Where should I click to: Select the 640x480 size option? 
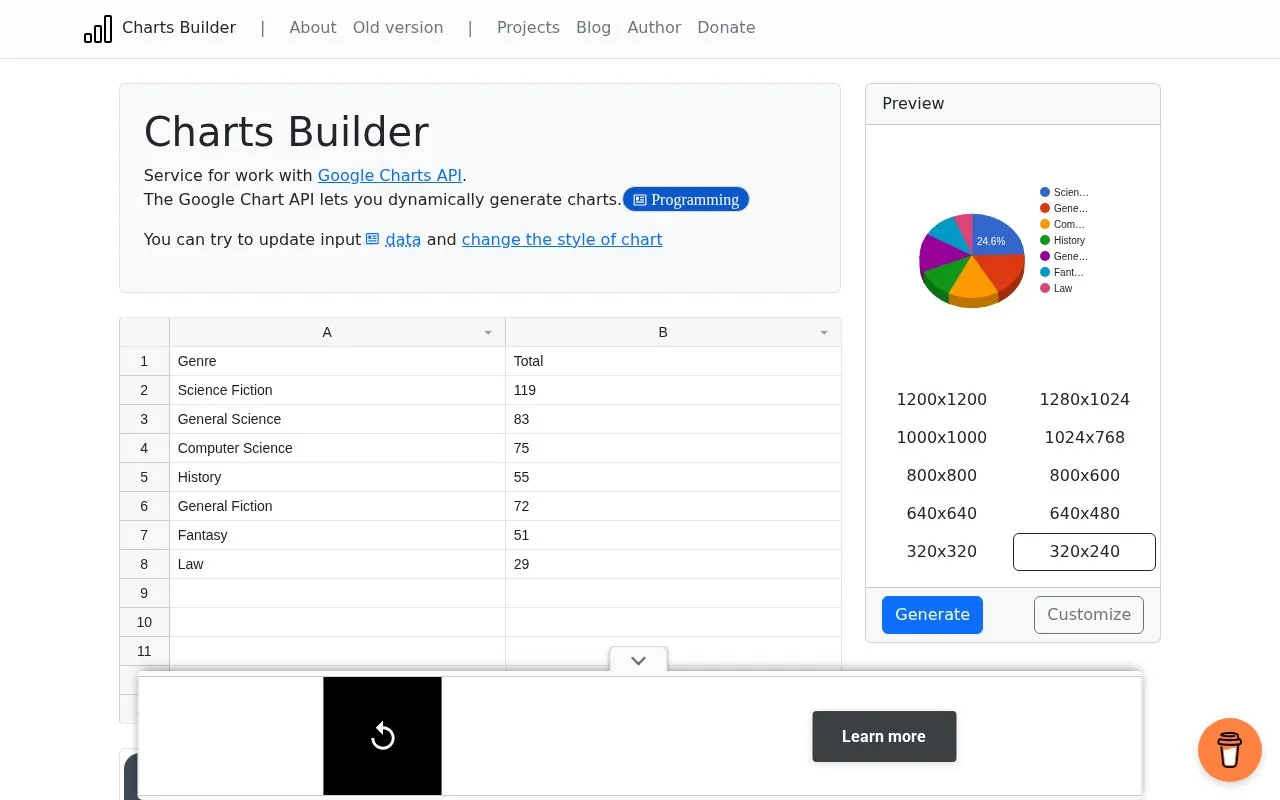pos(1085,513)
